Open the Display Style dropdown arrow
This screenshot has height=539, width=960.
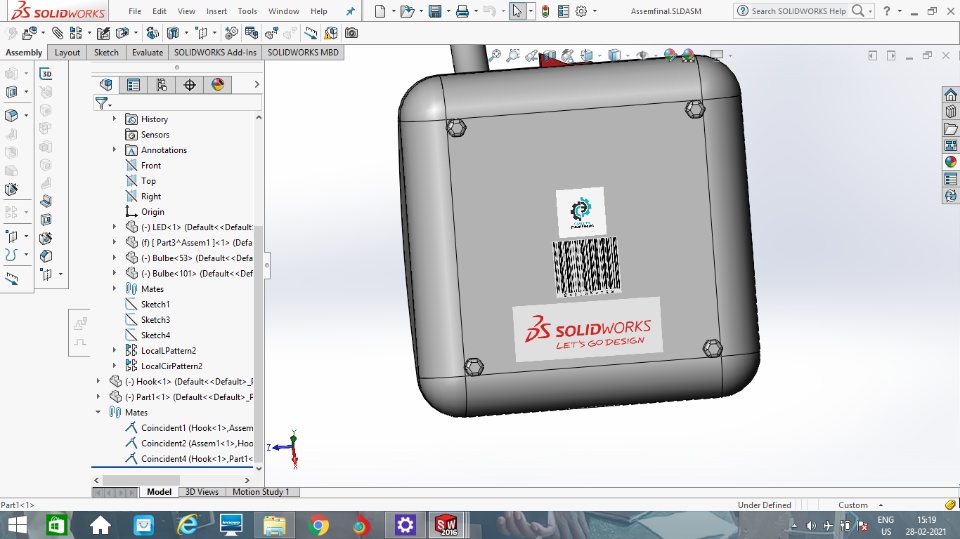[x=628, y=56]
